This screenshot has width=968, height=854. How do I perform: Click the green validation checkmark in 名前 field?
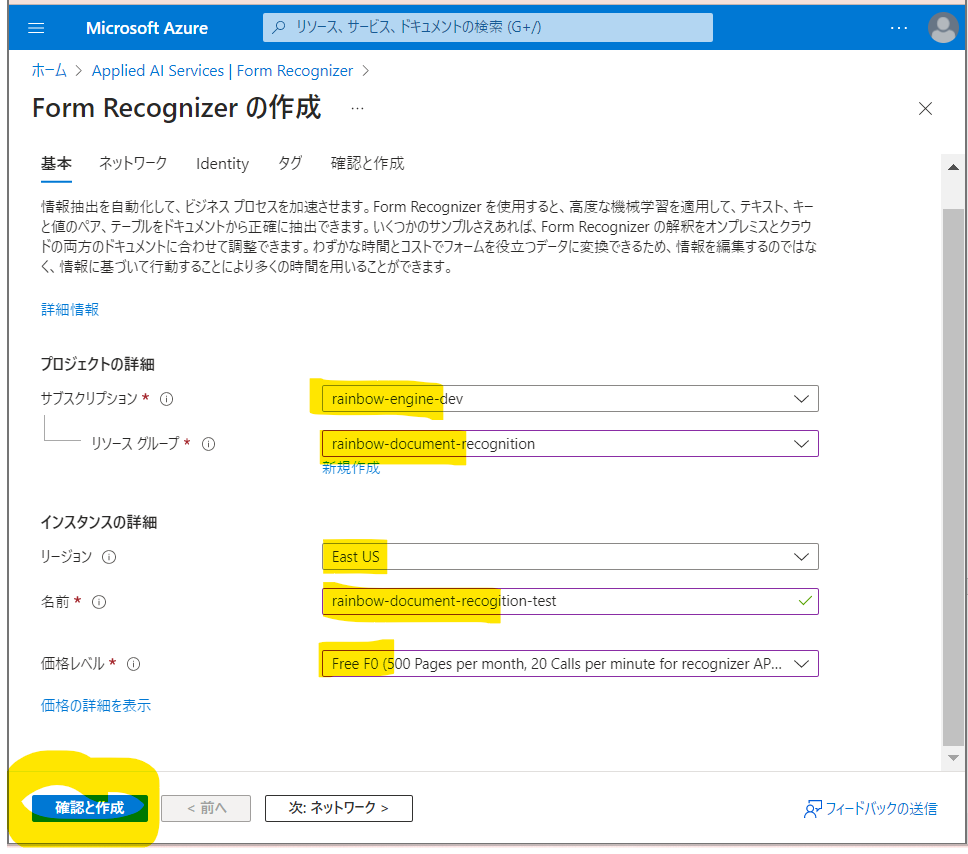[805, 601]
